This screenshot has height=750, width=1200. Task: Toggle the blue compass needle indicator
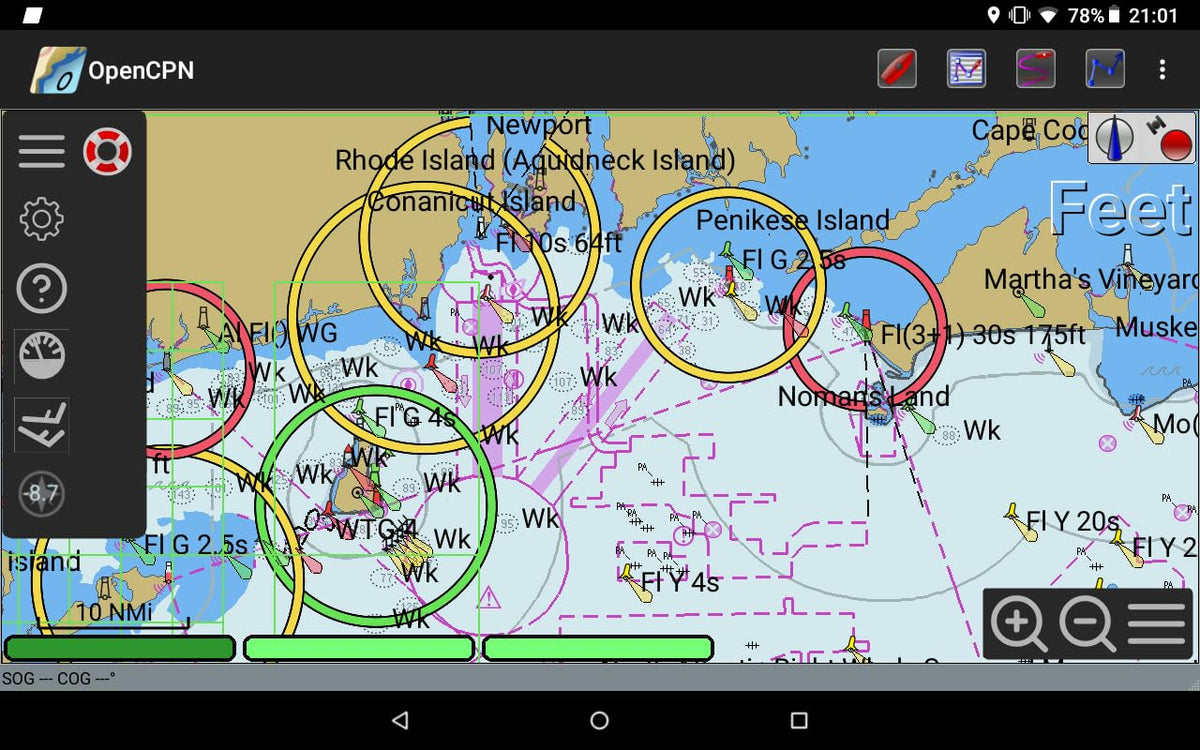click(1114, 138)
